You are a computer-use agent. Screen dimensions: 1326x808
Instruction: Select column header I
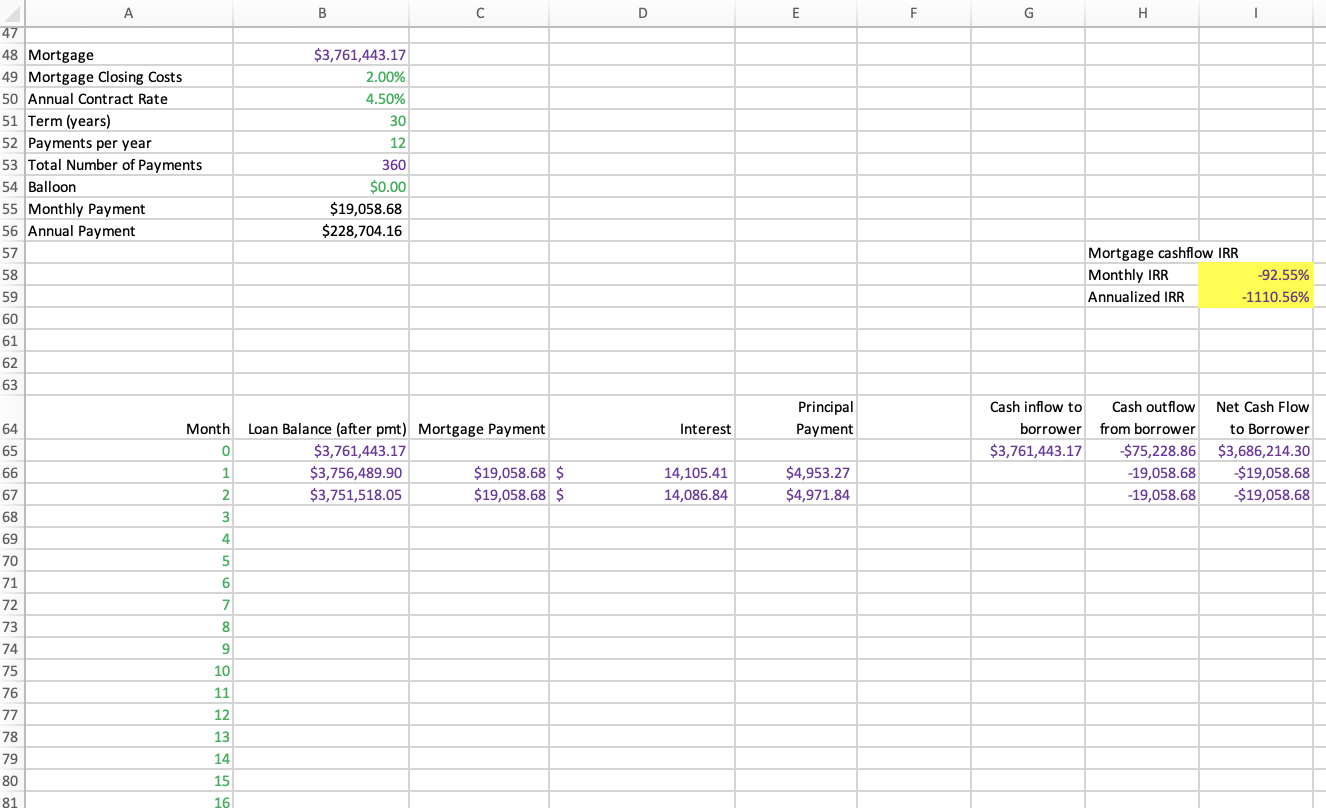[x=1255, y=13]
